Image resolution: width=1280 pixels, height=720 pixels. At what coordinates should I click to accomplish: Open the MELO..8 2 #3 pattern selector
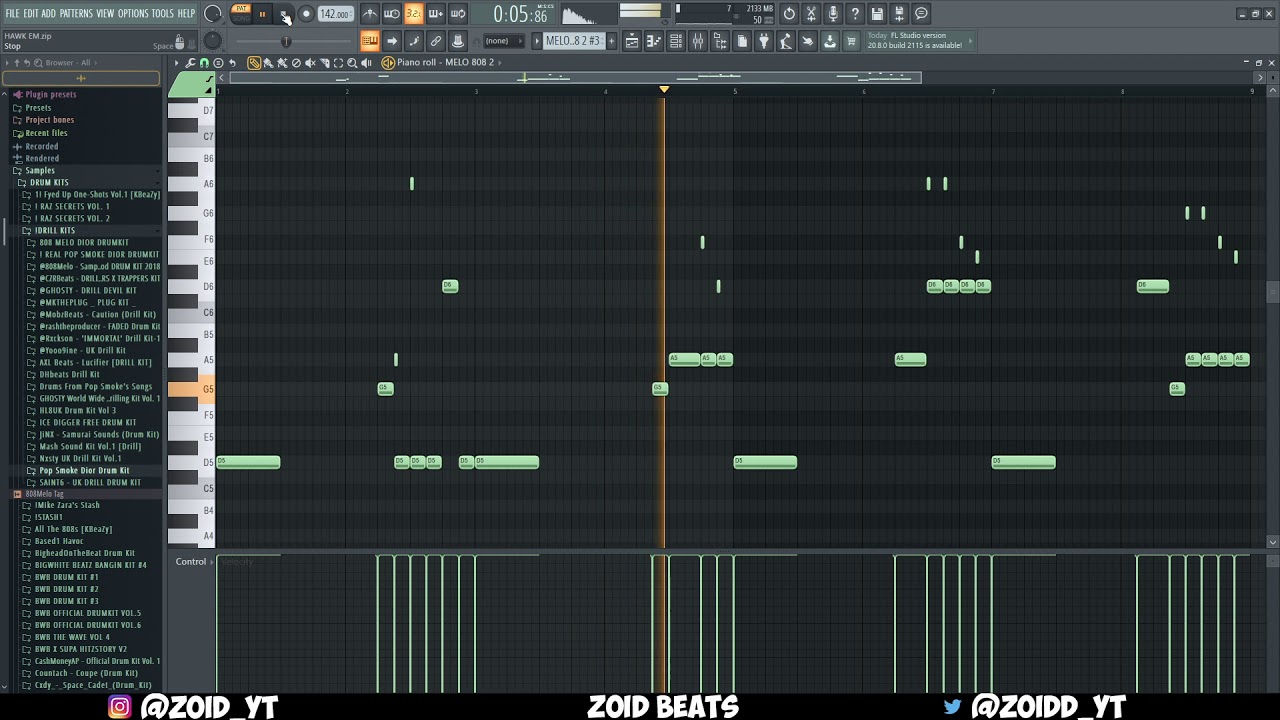click(574, 41)
